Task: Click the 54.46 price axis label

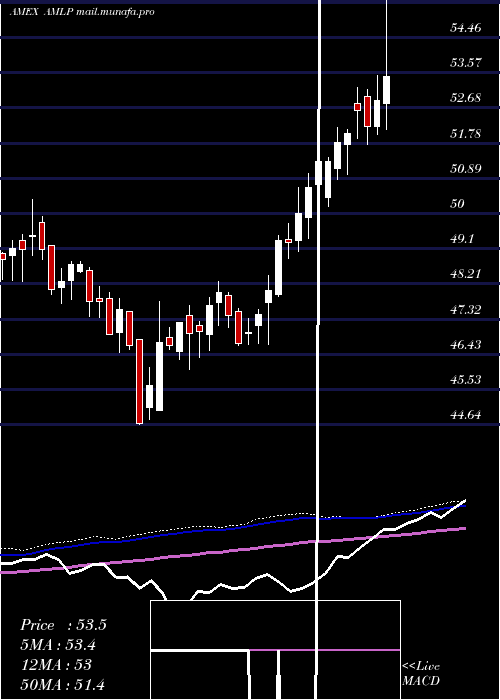Action: pyautogui.click(x=466, y=28)
